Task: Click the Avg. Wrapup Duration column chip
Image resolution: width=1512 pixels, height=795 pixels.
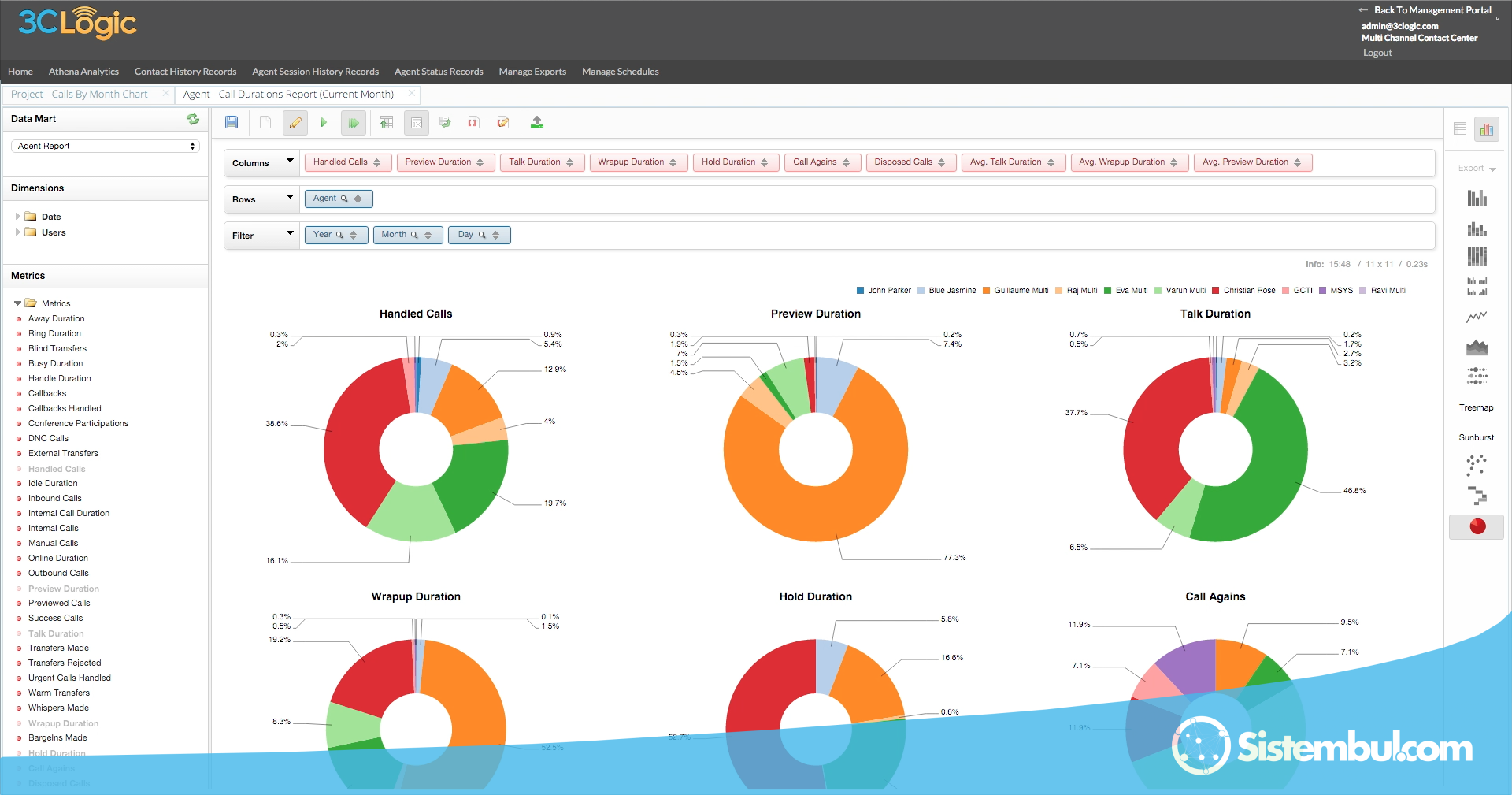Action: tap(1128, 162)
